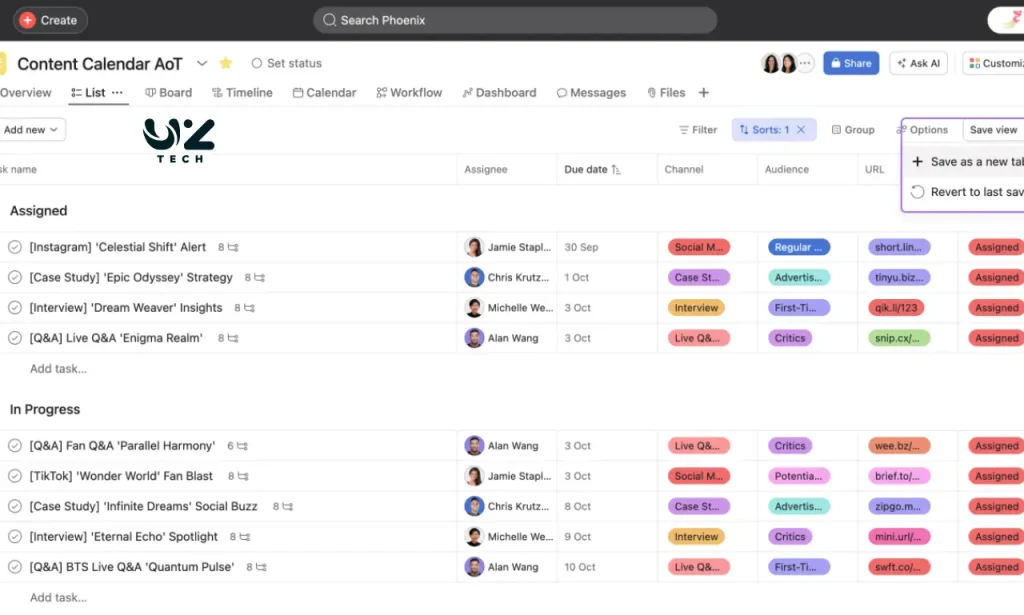Open the Add new dropdown
Screen dimensions: 1024x615
point(32,130)
